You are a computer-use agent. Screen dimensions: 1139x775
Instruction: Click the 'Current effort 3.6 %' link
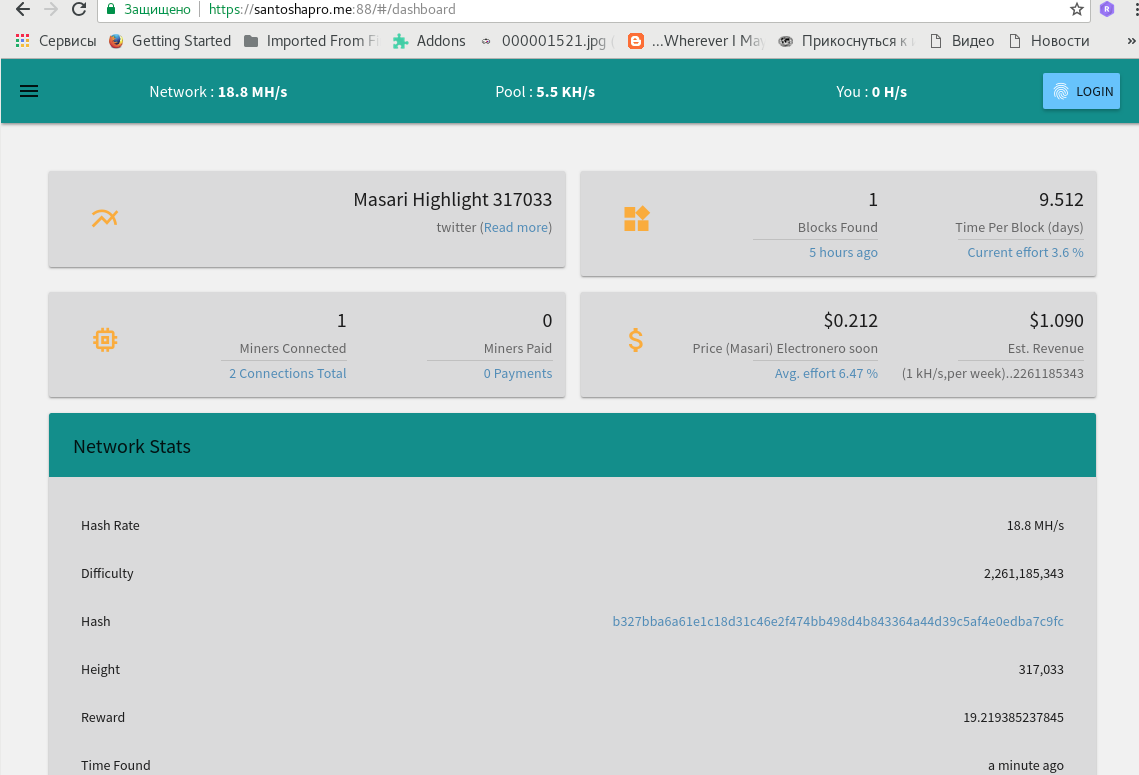[1025, 252]
